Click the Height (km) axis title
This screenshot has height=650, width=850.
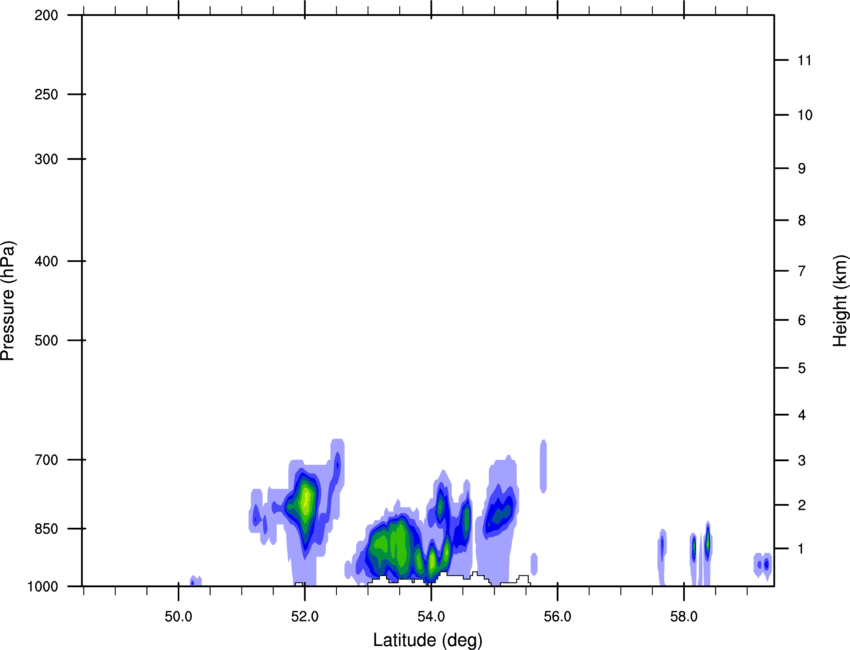839,300
